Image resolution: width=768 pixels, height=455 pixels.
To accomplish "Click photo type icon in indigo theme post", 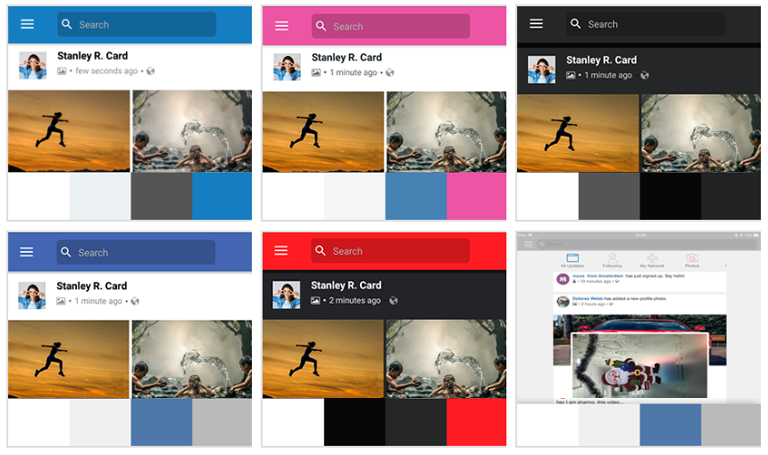I will point(61,301).
